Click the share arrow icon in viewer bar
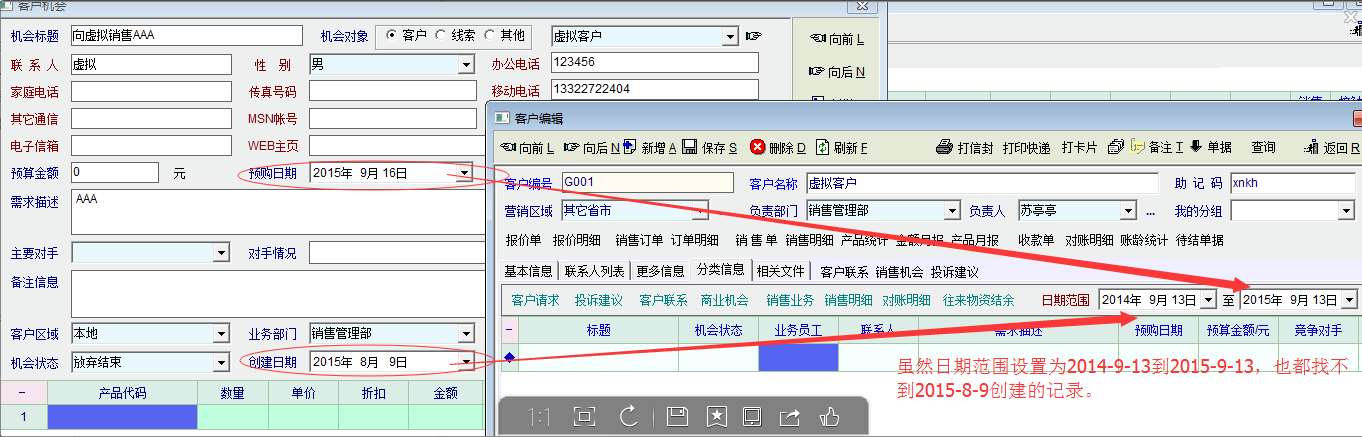The width and height of the screenshot is (1362, 437). pyautogui.click(x=789, y=415)
